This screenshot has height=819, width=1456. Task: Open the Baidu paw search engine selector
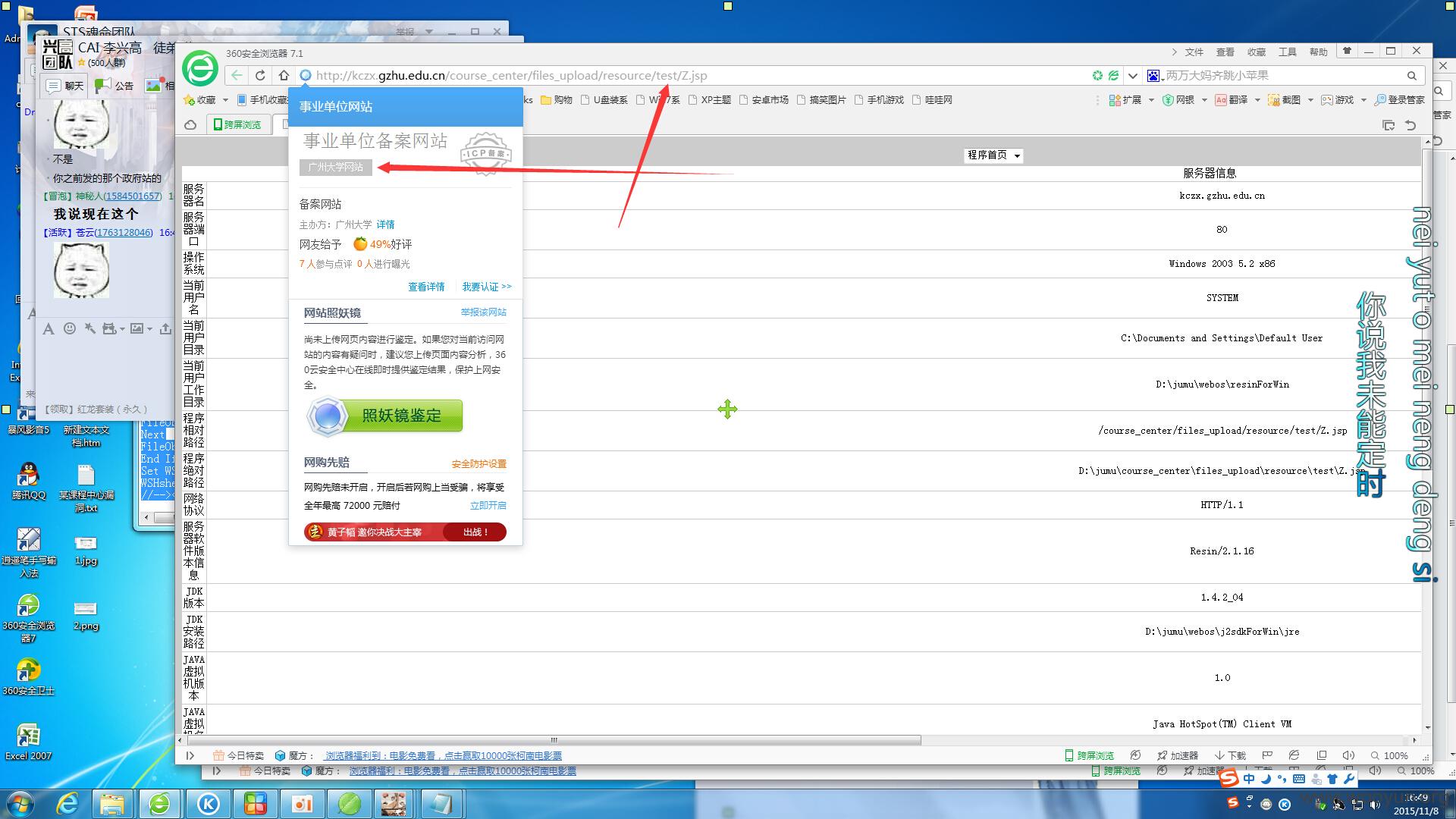(1154, 75)
